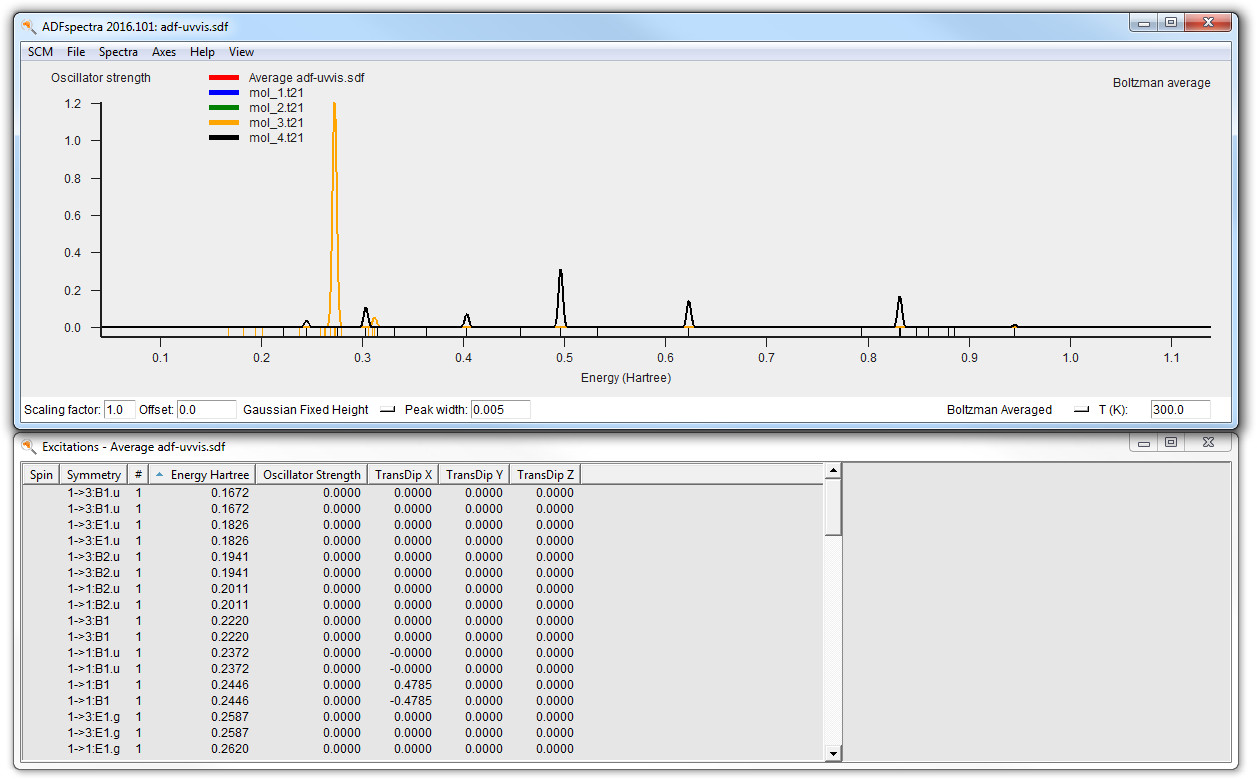This screenshot has width=1257, height=779.
Task: Select the first 1->1:B2.u row at 0.2011
Action: (302, 589)
